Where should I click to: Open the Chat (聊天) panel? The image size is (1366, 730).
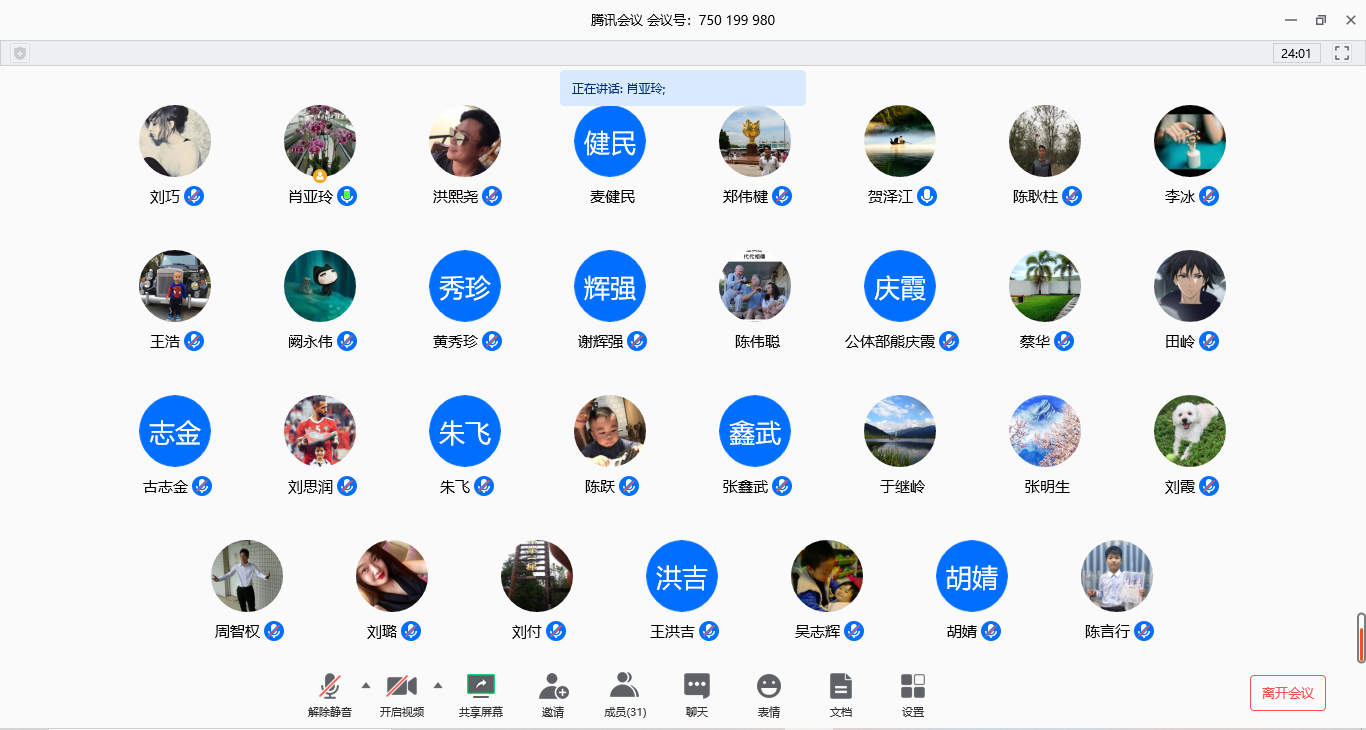(697, 686)
